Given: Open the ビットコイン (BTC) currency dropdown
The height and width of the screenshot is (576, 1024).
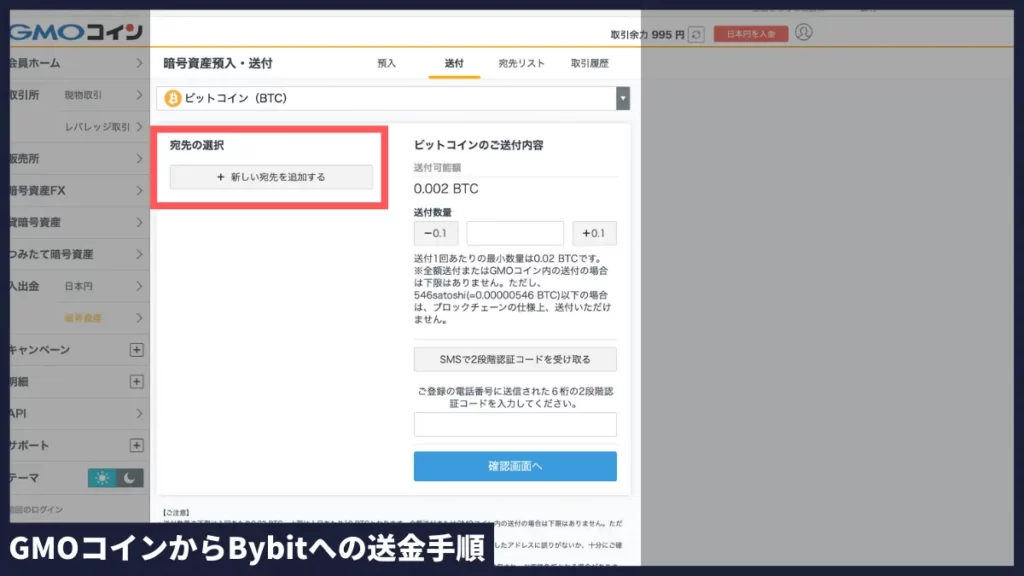Looking at the screenshot, I should [x=392, y=98].
